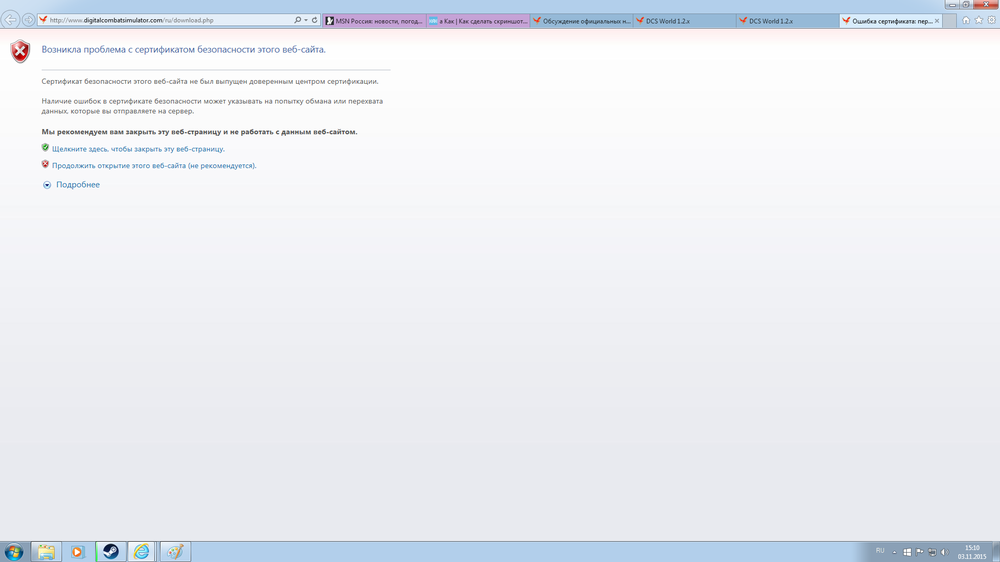
Task: Click the Show Desktop strip at taskbar end
Action: pos(996,552)
